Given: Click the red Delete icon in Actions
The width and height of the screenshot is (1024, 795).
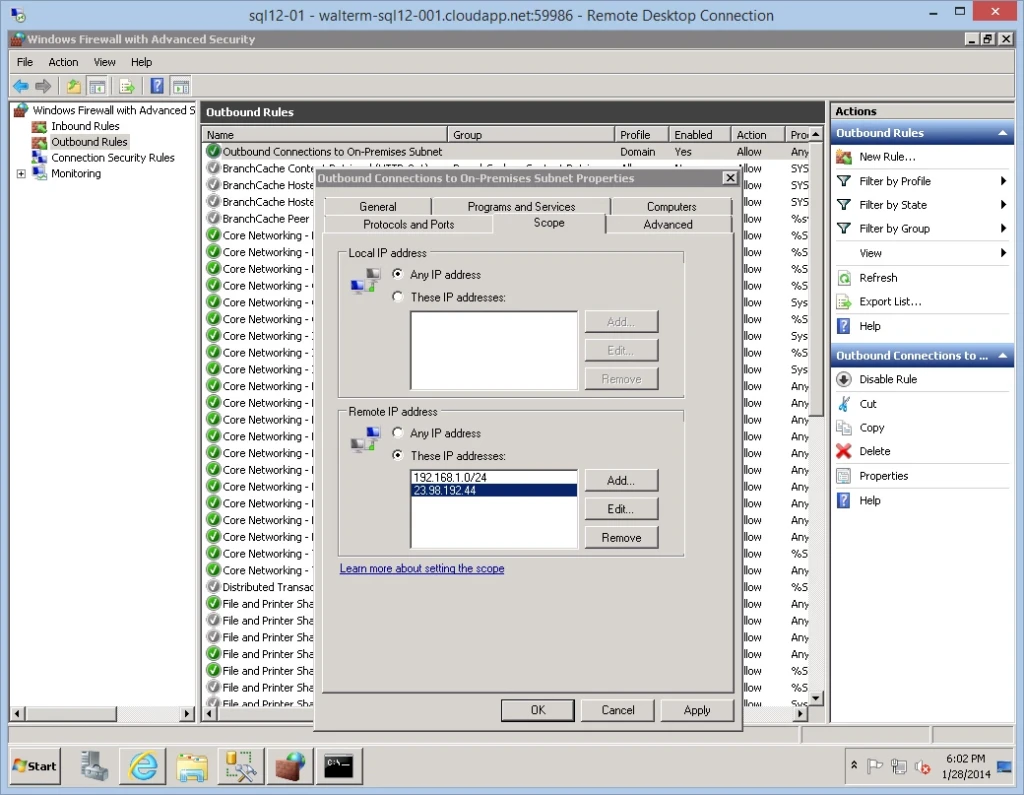Looking at the screenshot, I should point(843,451).
